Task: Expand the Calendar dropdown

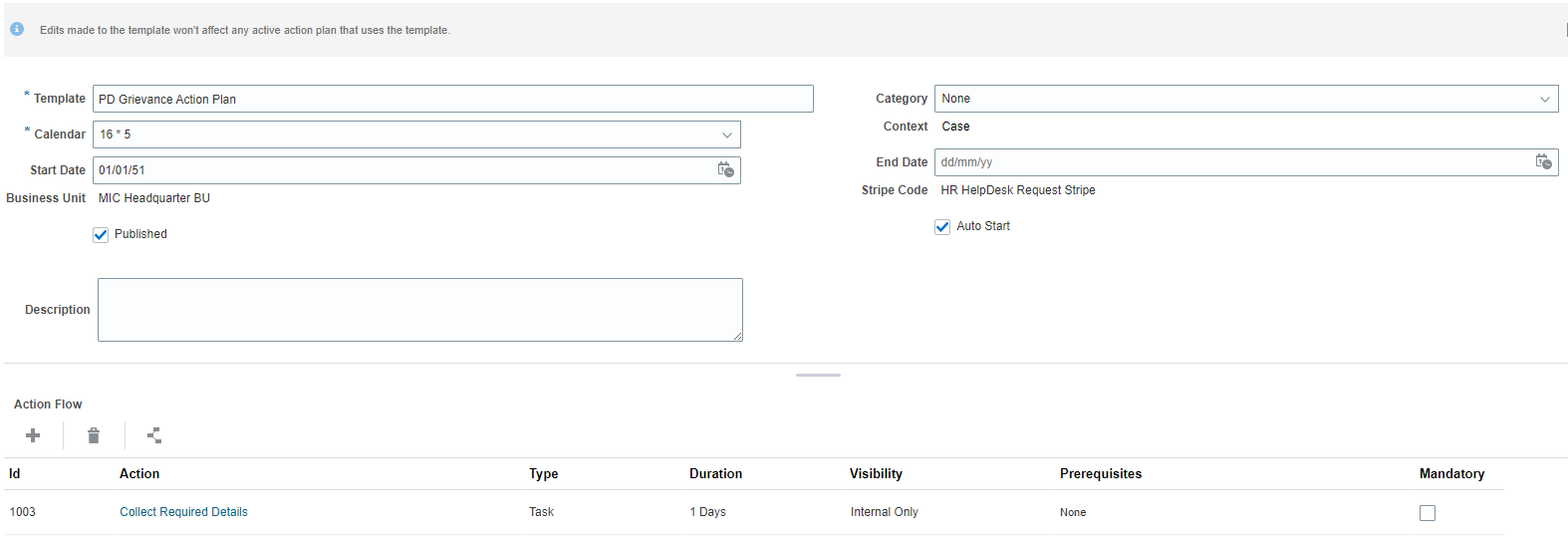Action: [727, 134]
